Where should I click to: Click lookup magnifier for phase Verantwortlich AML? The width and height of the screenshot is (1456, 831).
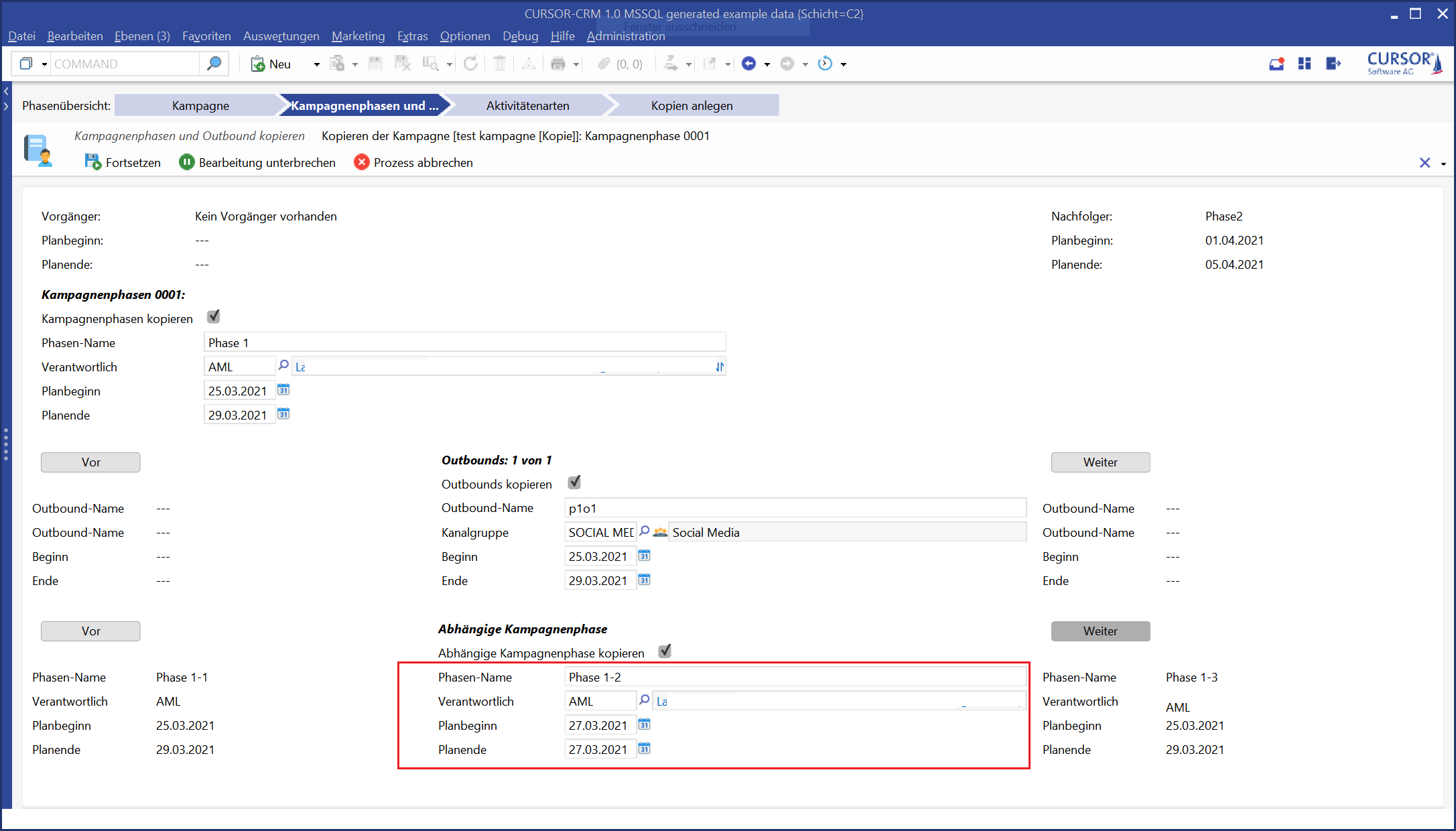coord(283,366)
